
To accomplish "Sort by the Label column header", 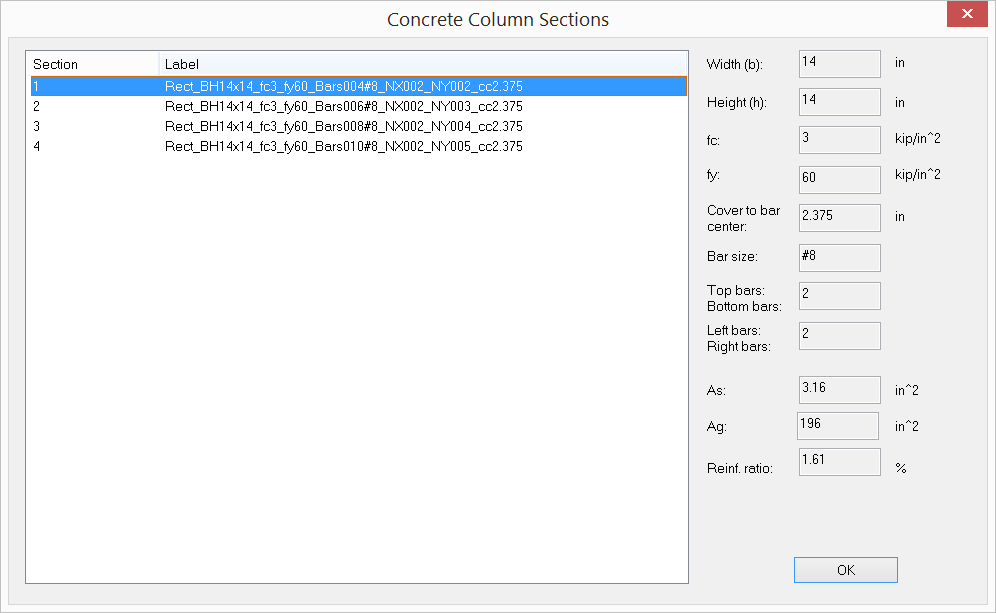I will tap(422, 64).
